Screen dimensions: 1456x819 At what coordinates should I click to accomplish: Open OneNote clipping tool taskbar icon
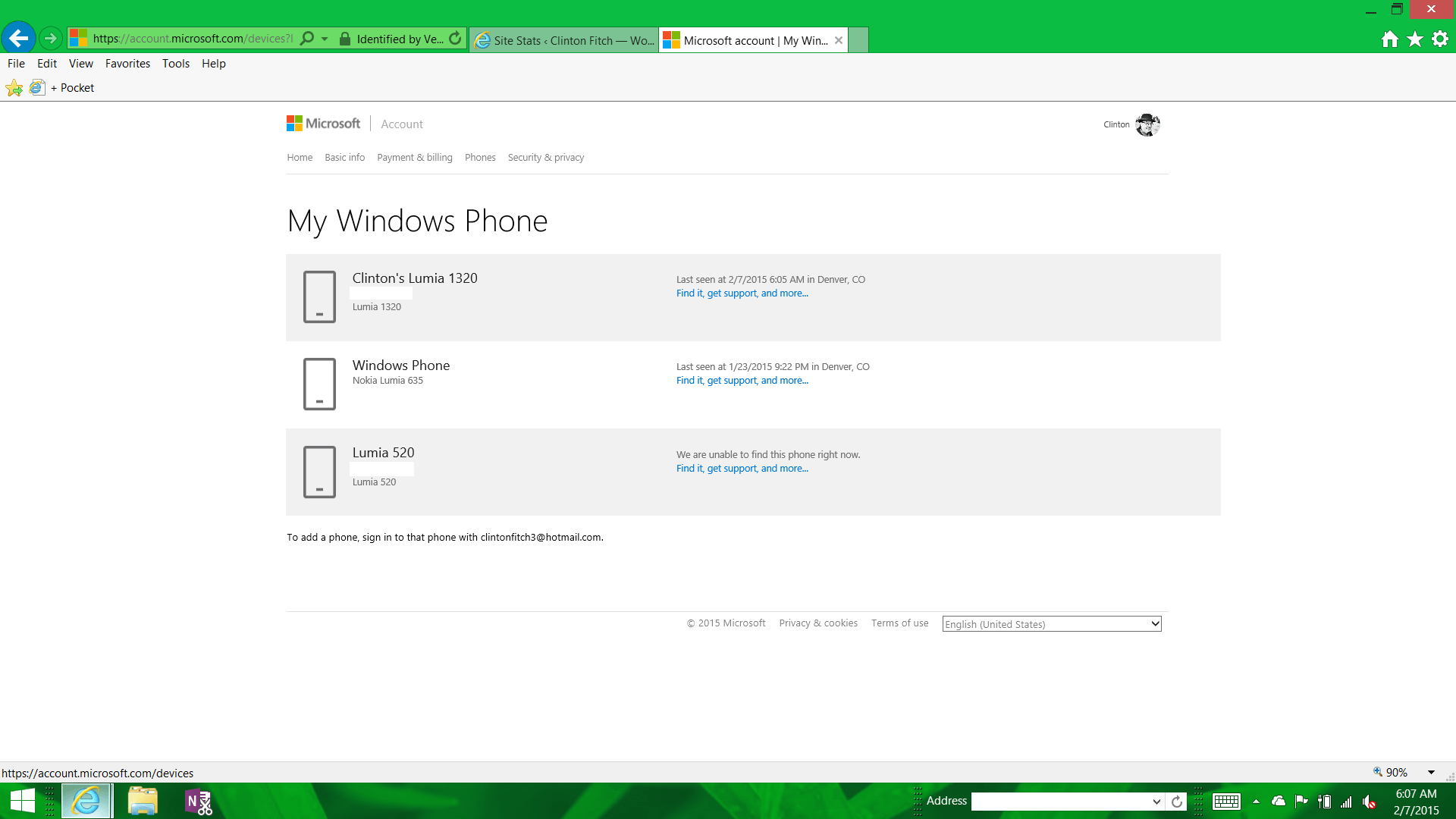tap(199, 802)
